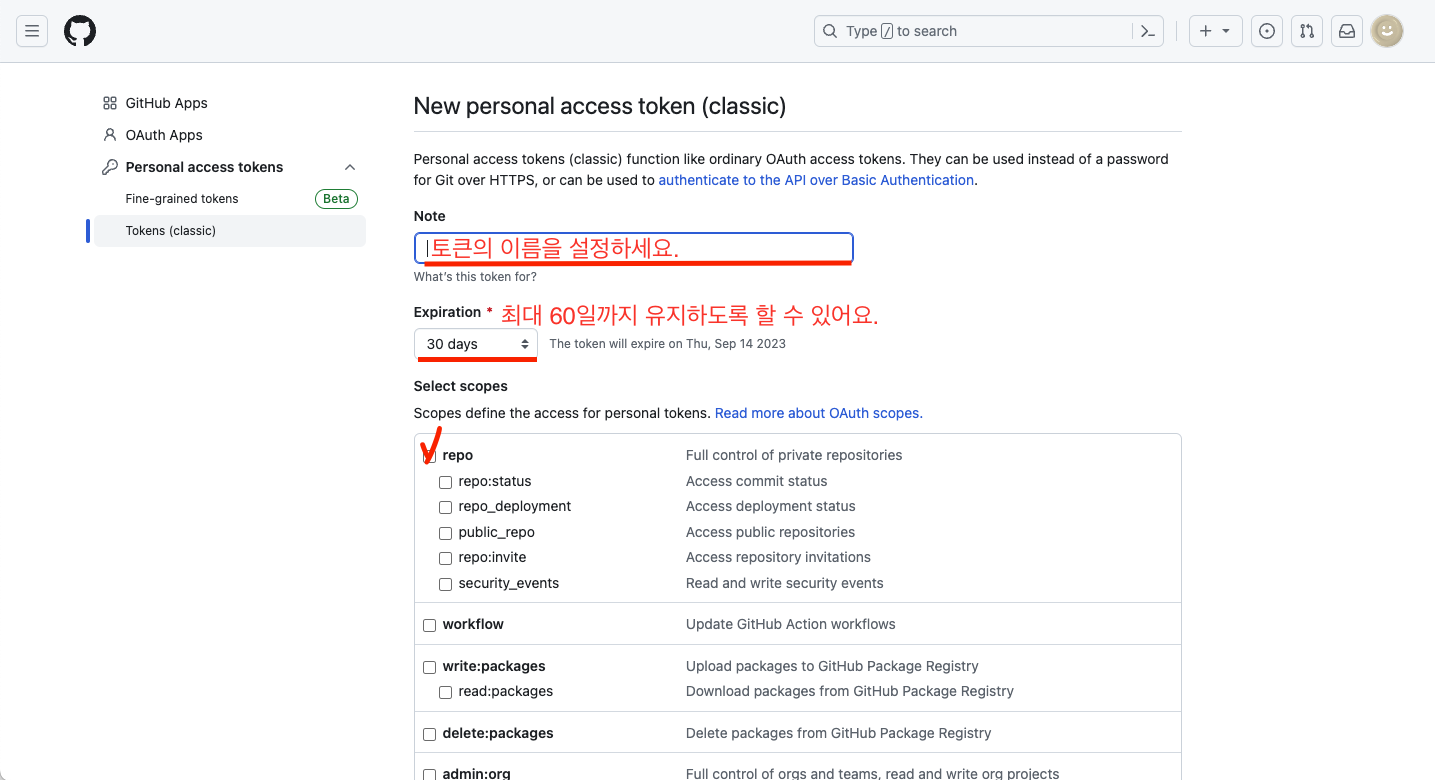Click the token will expire date text
The width and height of the screenshot is (1435, 780).
(668, 344)
